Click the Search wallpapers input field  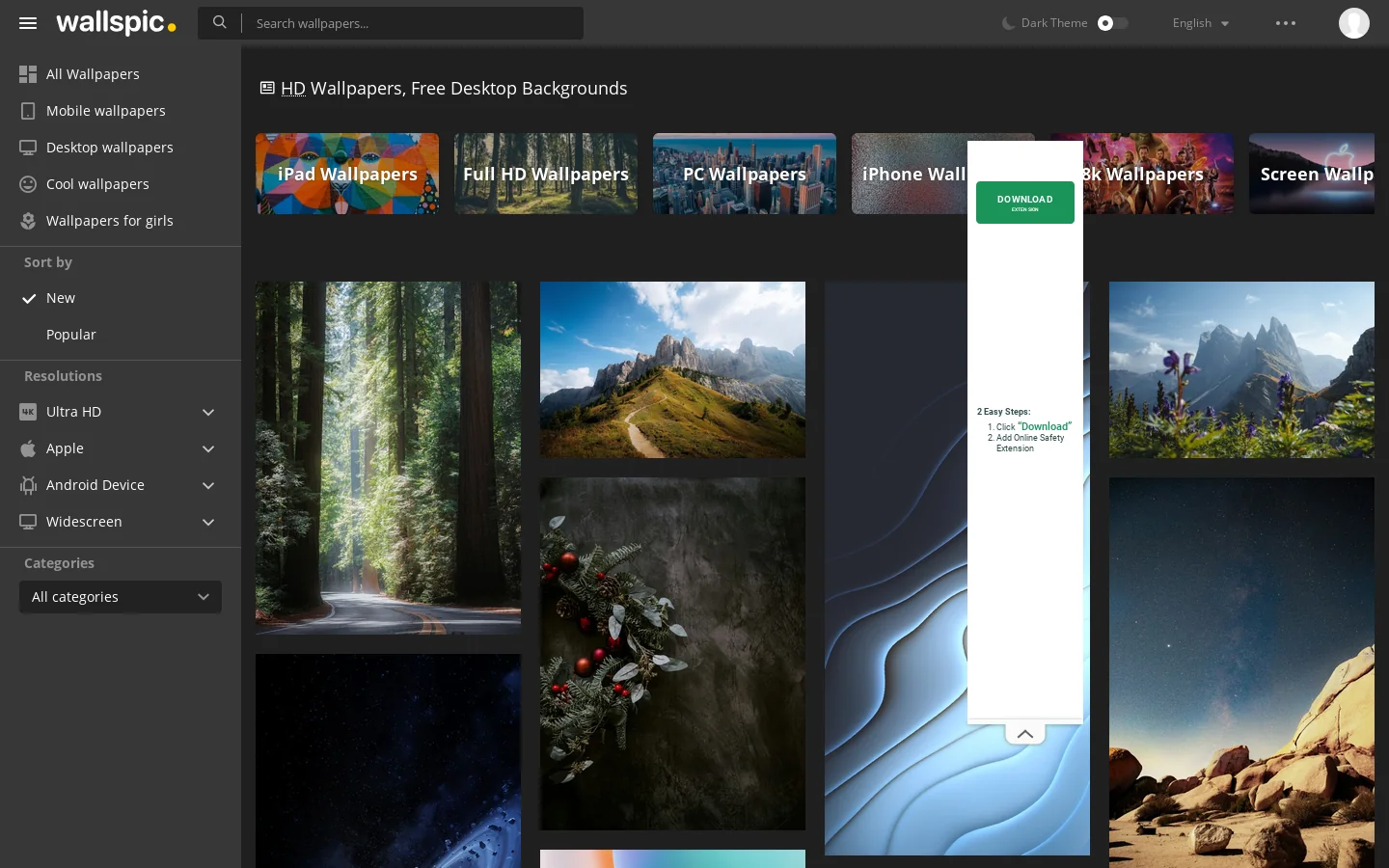pos(413,23)
